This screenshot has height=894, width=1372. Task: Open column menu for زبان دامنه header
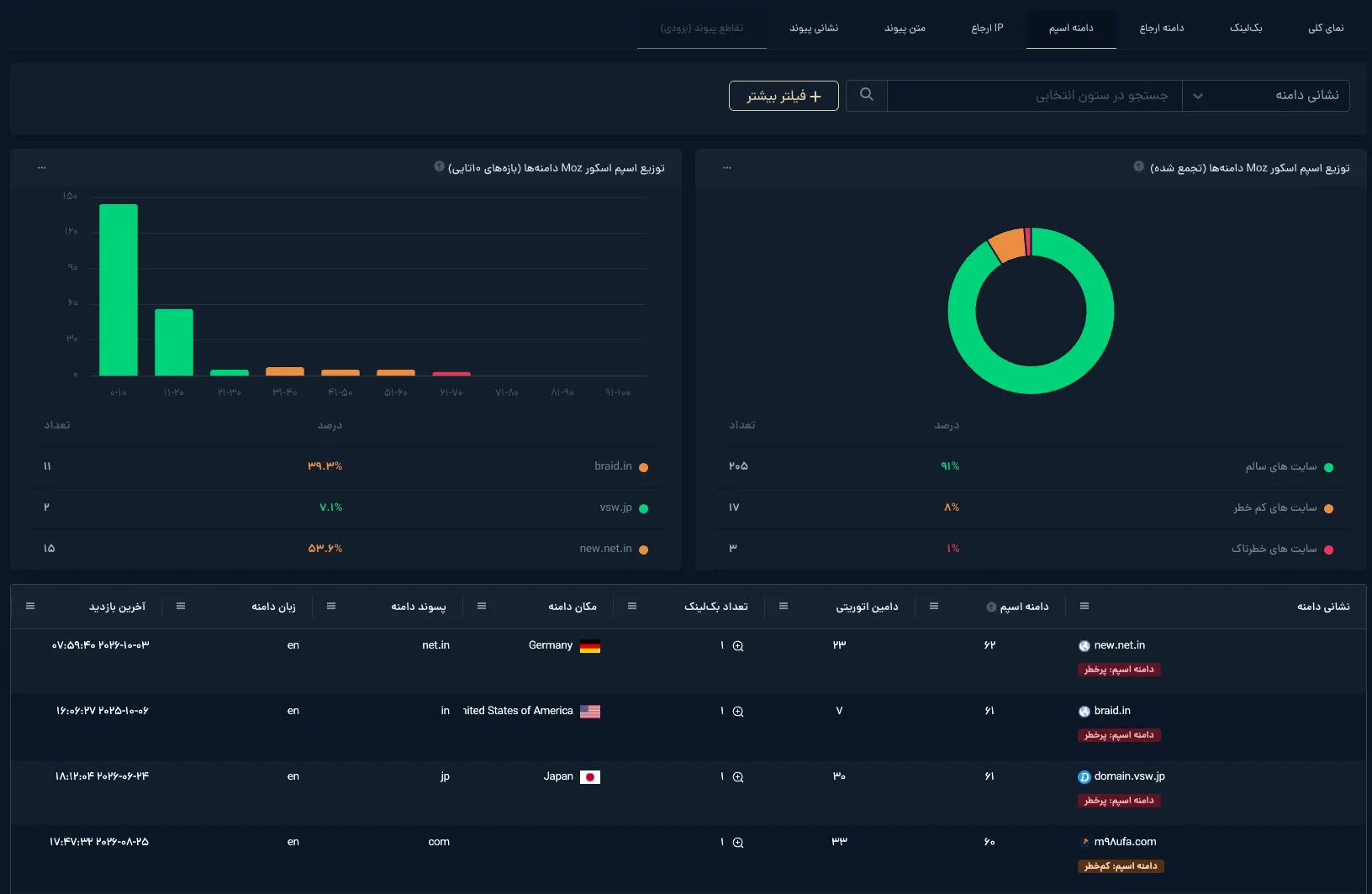[x=181, y=606]
